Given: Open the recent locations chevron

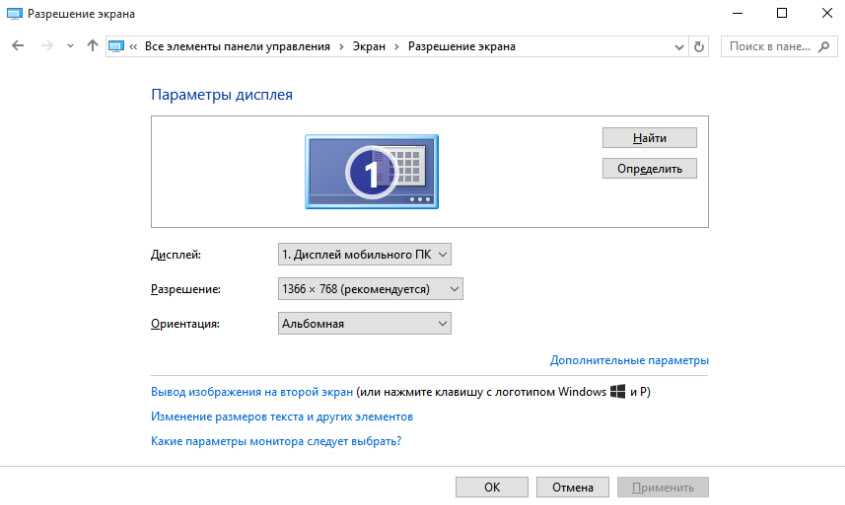Looking at the screenshot, I should (70, 47).
